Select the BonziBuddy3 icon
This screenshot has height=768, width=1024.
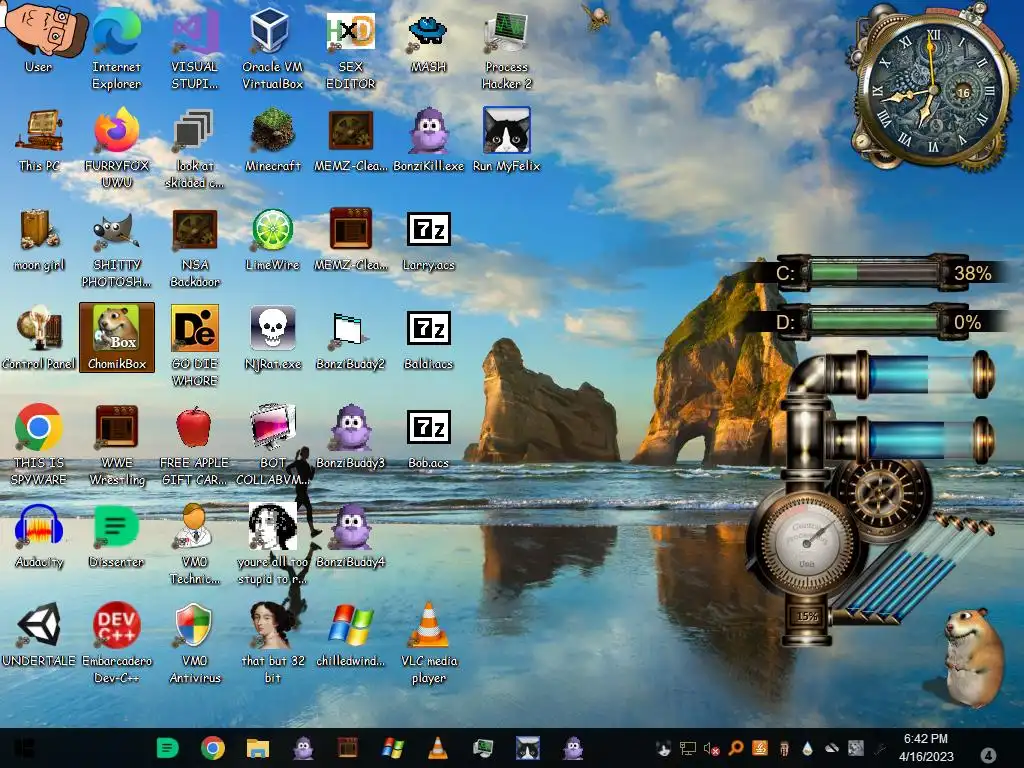click(351, 437)
